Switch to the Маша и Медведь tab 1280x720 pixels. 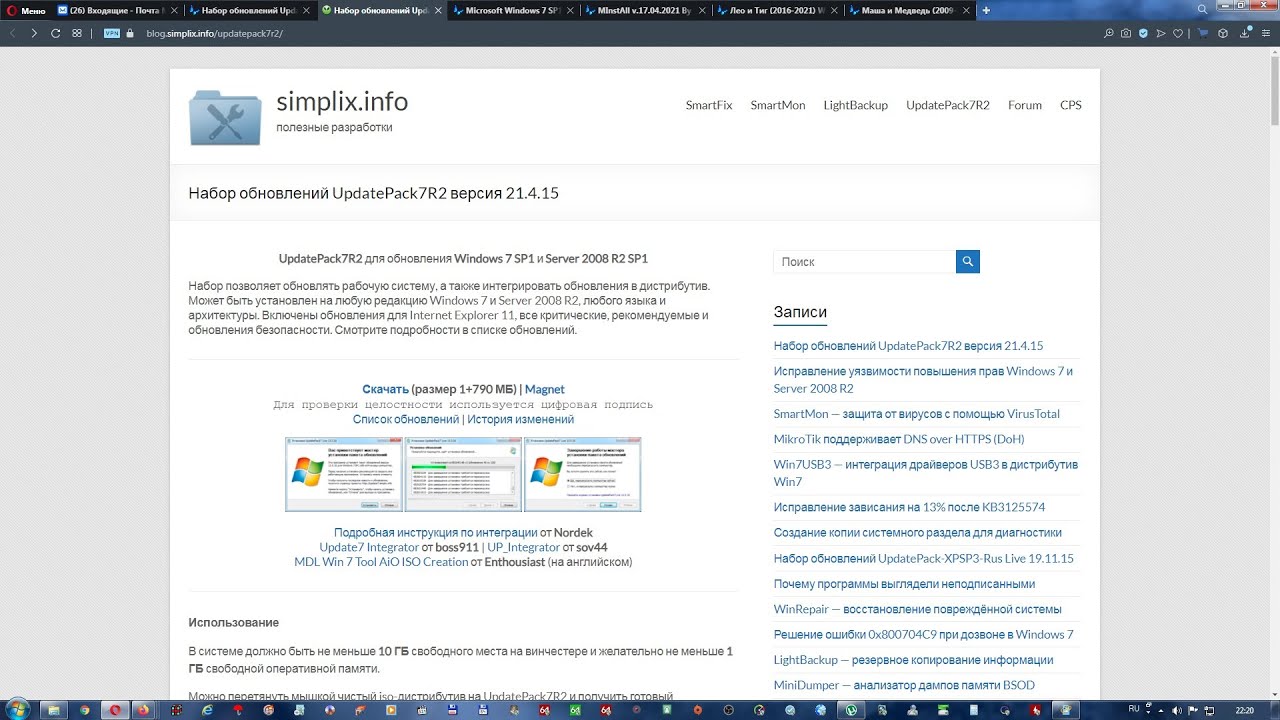[908, 10]
